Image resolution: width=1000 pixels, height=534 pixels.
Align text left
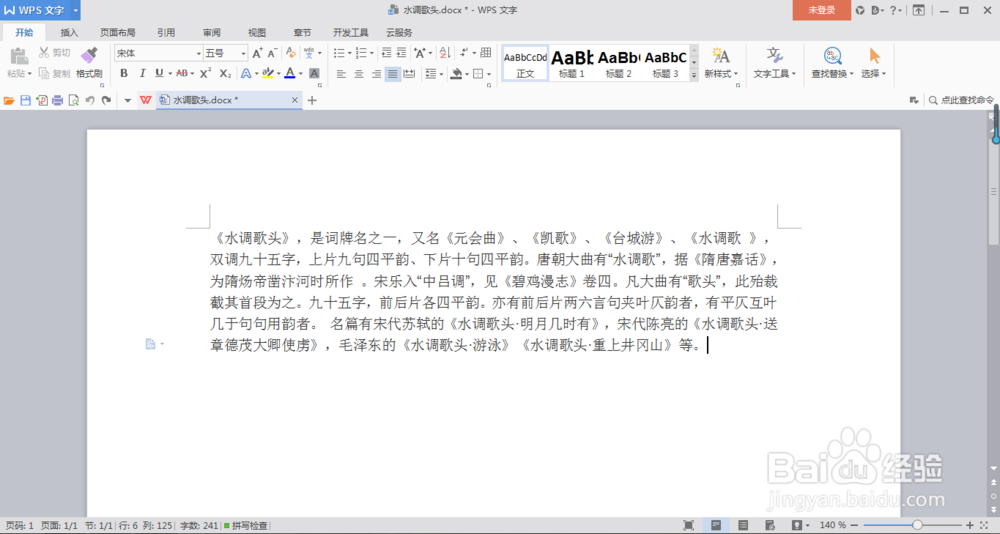[341, 74]
